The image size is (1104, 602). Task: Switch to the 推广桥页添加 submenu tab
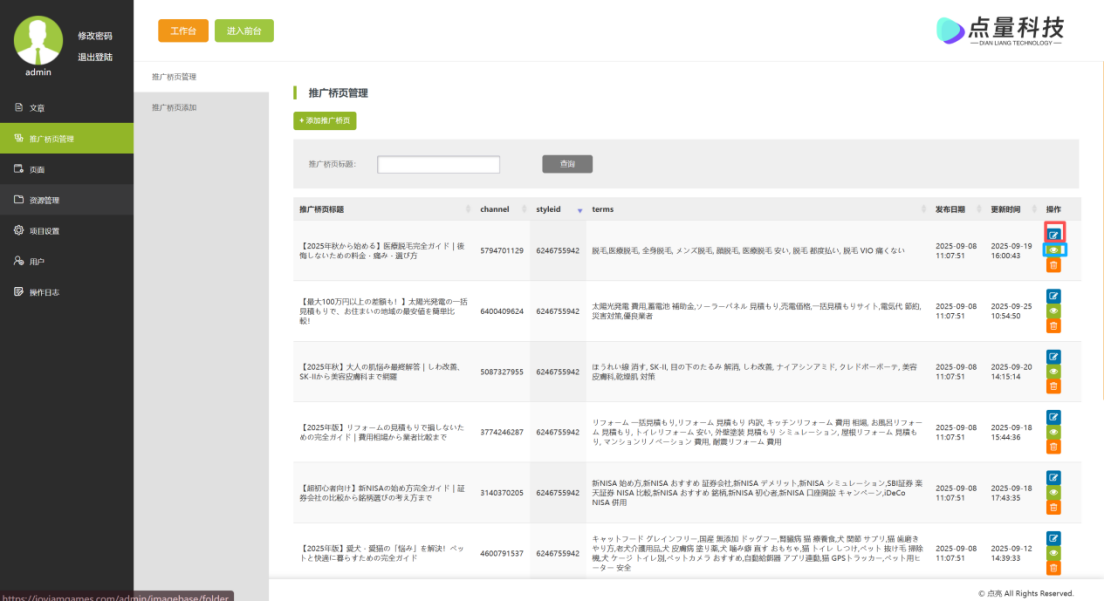(x=174, y=107)
